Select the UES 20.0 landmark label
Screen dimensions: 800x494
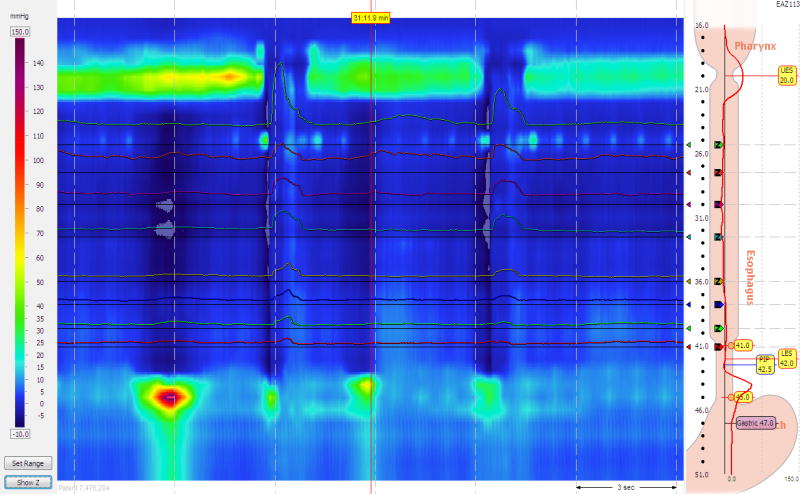786,75
